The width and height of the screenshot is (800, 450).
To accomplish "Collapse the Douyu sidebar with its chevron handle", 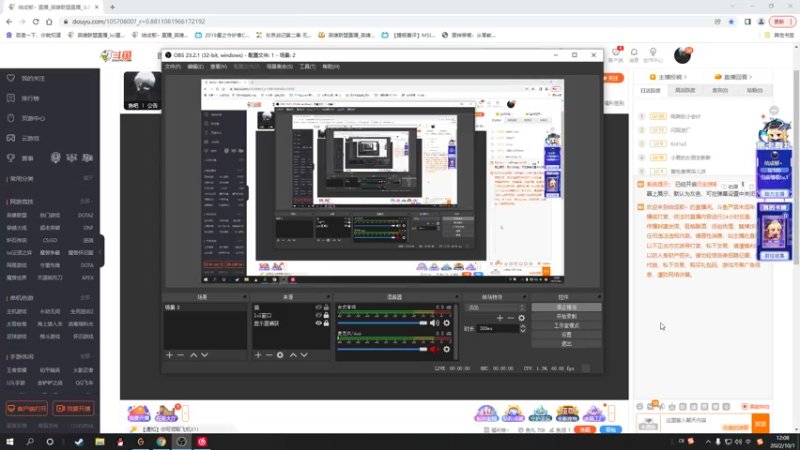I will click(102, 251).
